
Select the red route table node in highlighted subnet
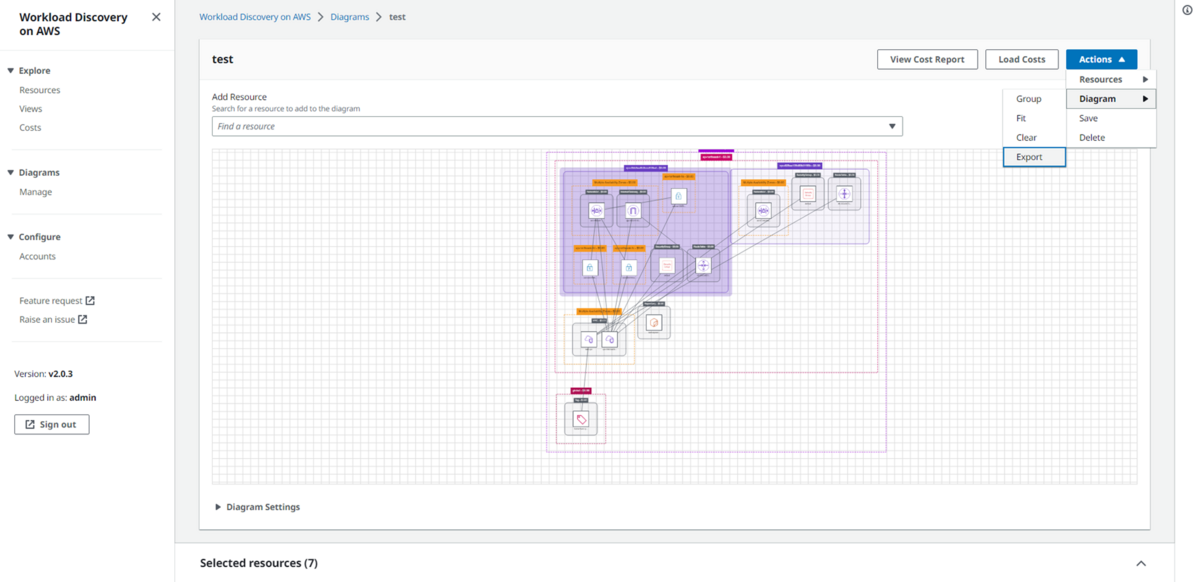point(667,266)
